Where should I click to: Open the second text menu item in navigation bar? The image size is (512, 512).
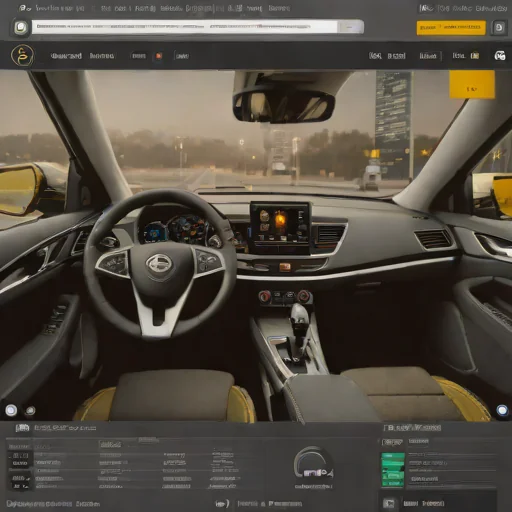102,56
